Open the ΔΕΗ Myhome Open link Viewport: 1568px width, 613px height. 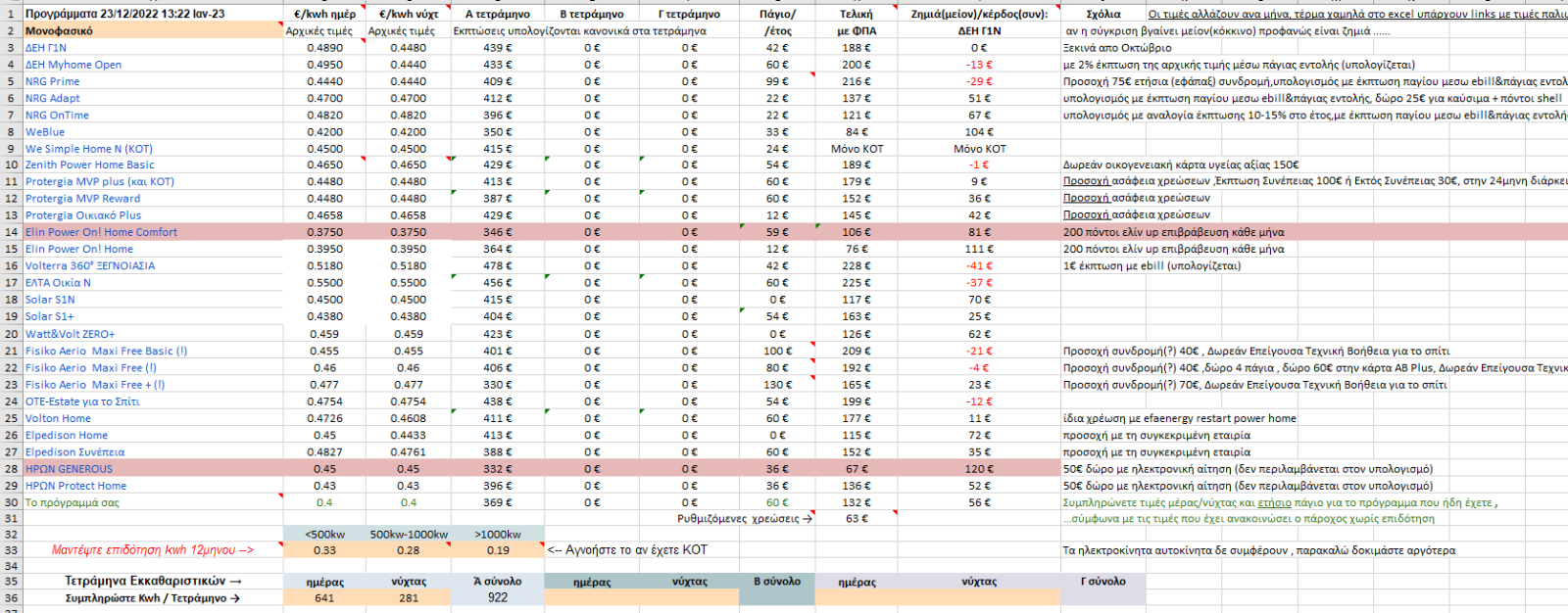pos(73,65)
